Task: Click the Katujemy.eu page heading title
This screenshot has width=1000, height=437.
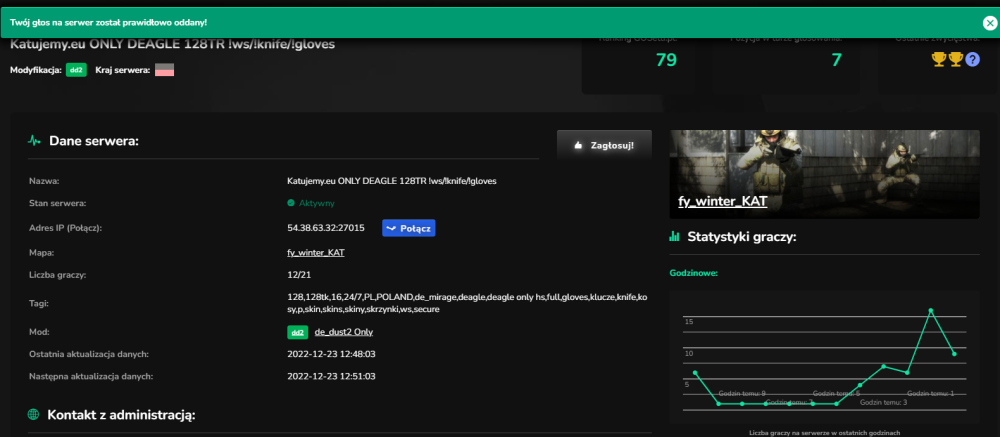Action: pyautogui.click(x=173, y=45)
